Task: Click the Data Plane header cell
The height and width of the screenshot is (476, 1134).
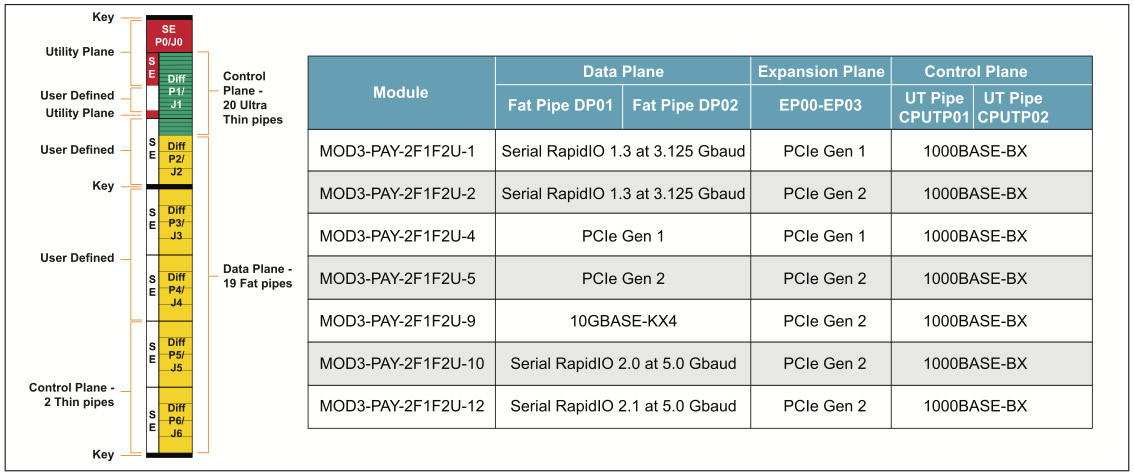Action: [x=623, y=72]
